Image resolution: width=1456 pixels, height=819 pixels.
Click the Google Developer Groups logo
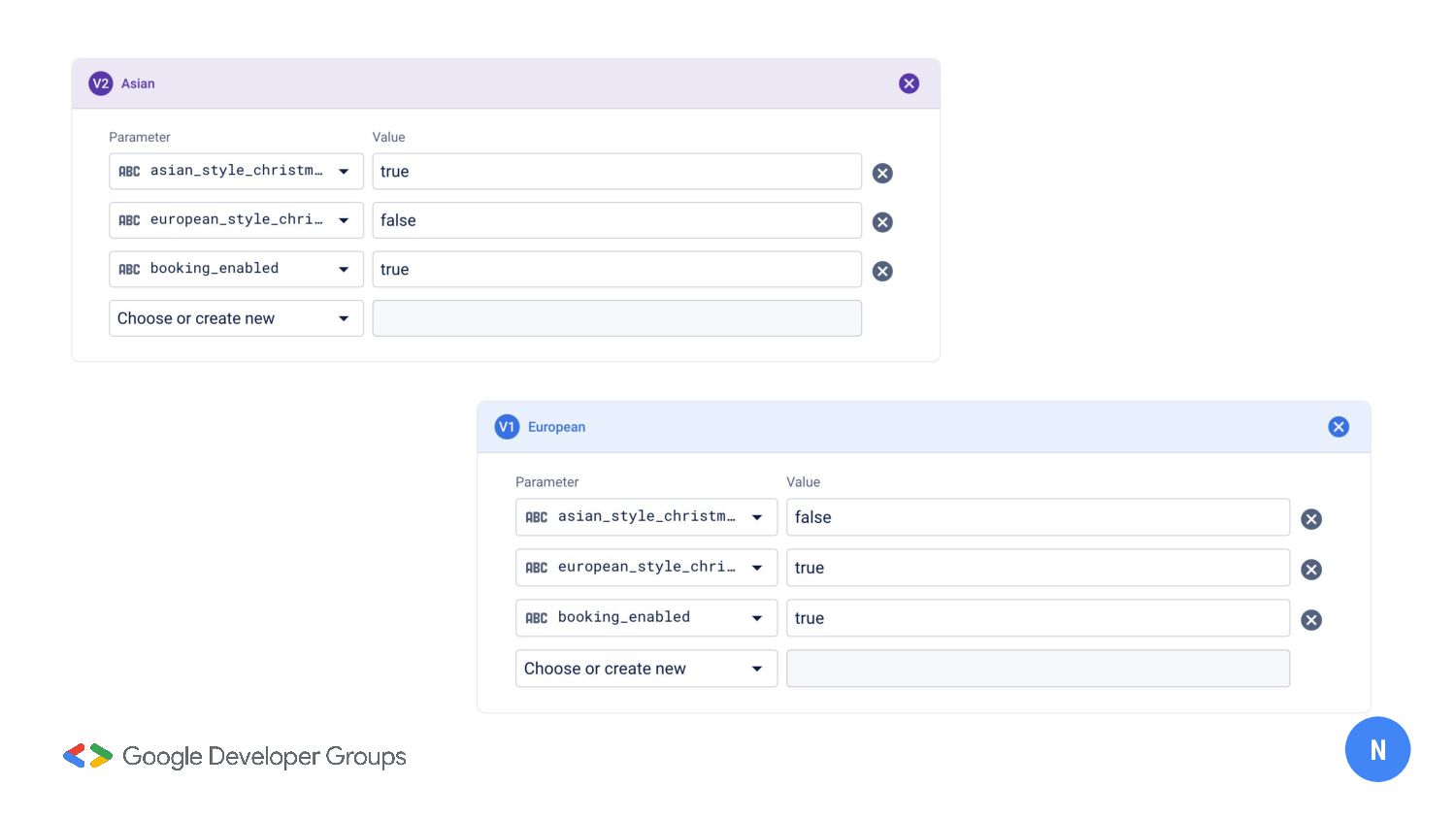(x=234, y=756)
